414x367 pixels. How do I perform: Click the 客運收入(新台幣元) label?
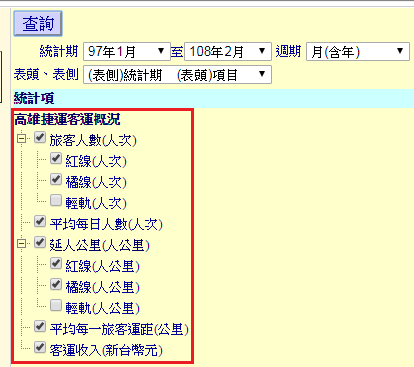[x=106, y=350]
